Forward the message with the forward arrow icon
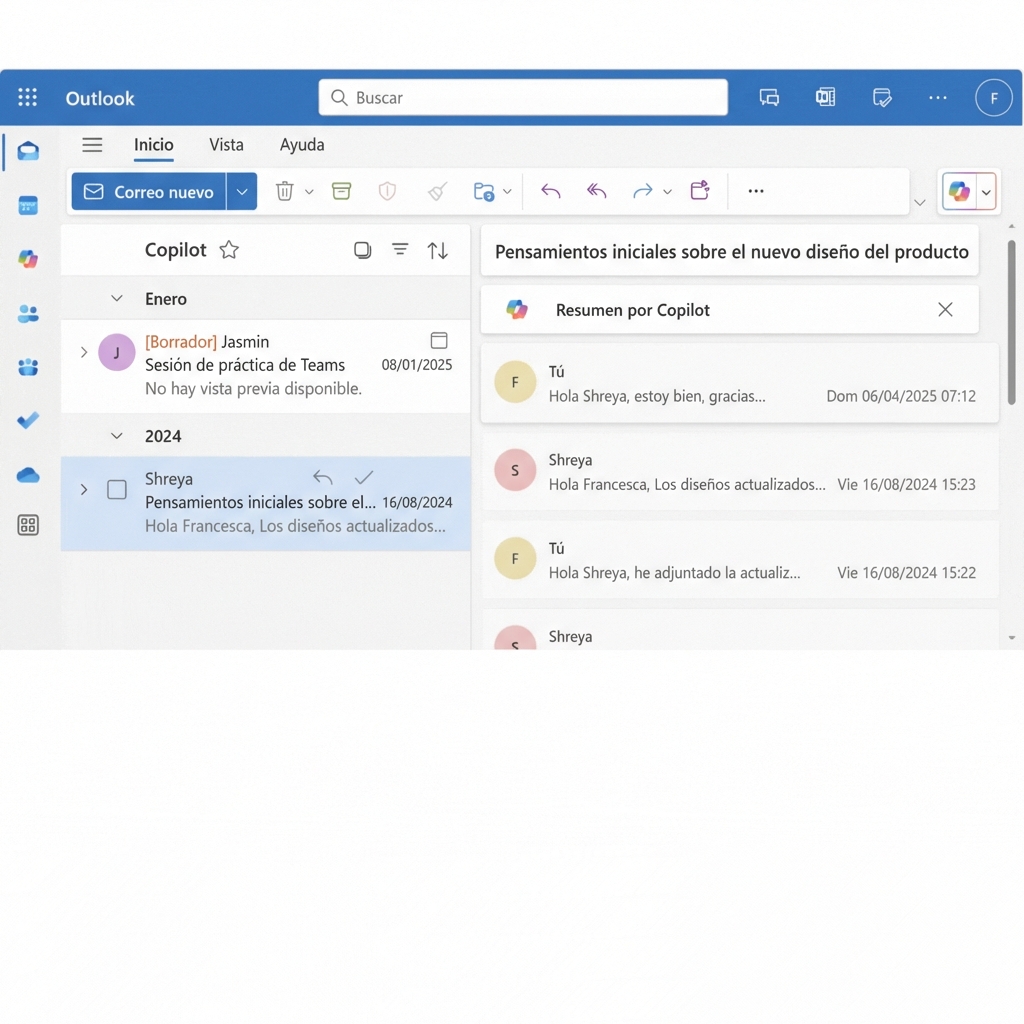This screenshot has width=1024, height=1024. (645, 191)
